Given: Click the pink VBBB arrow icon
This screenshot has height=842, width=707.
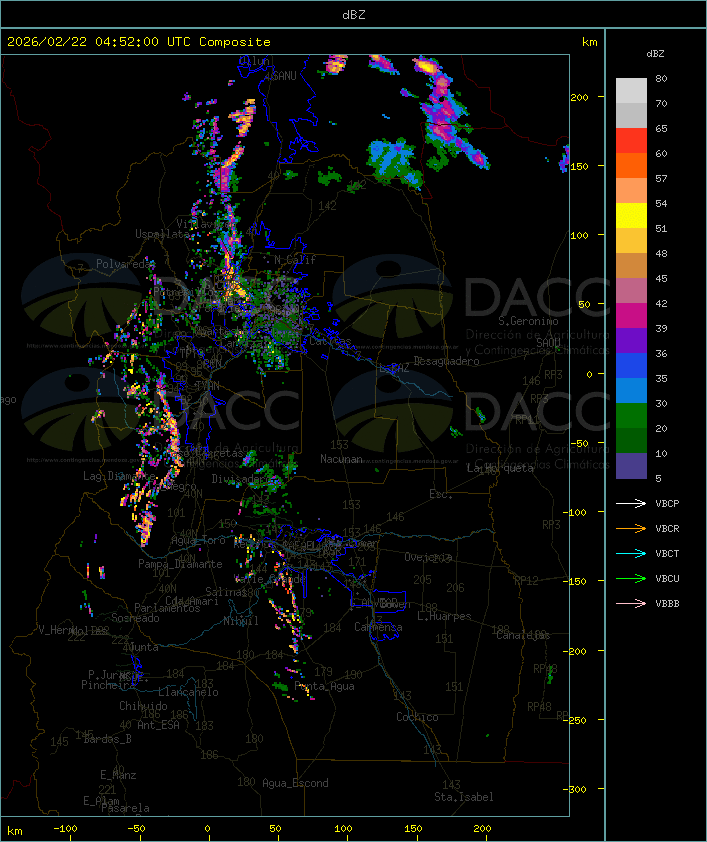Looking at the screenshot, I should coord(631,604).
